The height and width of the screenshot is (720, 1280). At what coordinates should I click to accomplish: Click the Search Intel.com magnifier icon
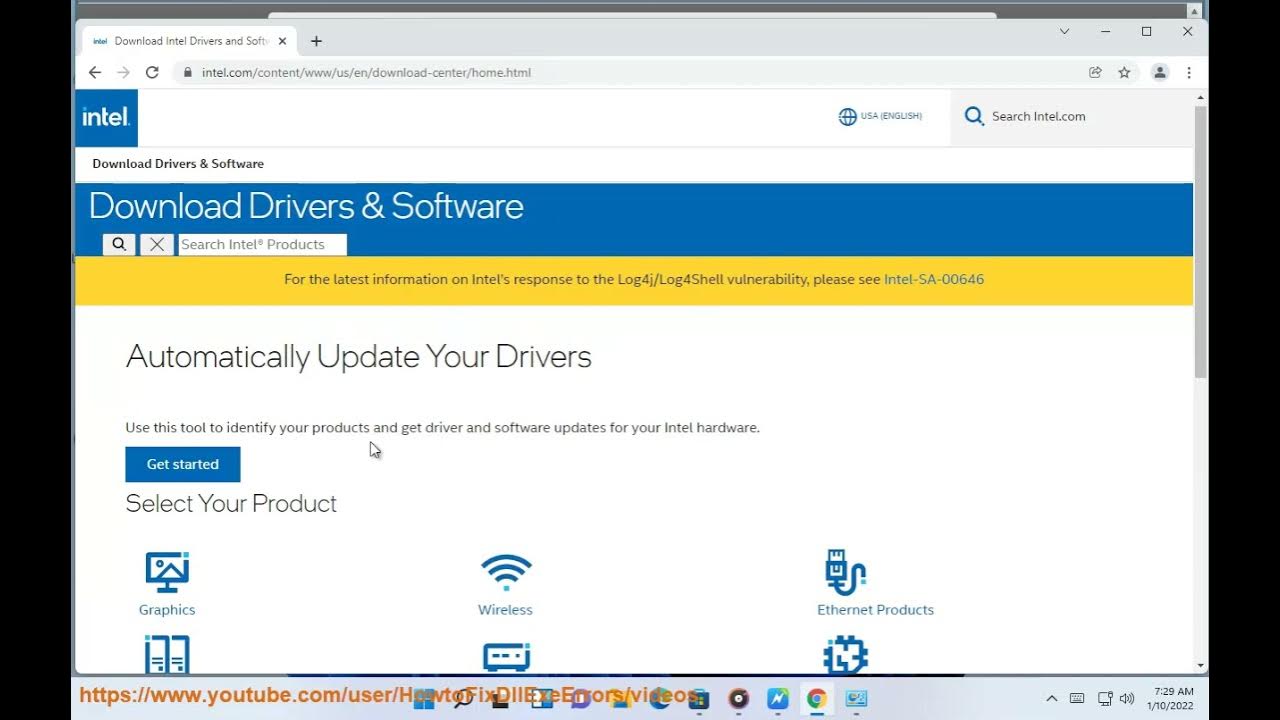pyautogui.click(x=974, y=116)
